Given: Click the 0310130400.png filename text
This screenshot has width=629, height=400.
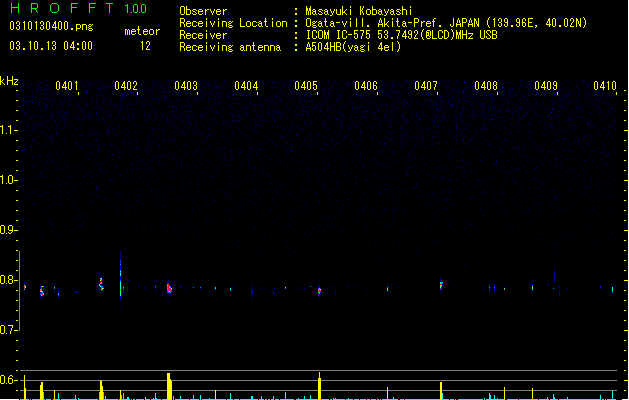Looking at the screenshot, I should point(51,26).
